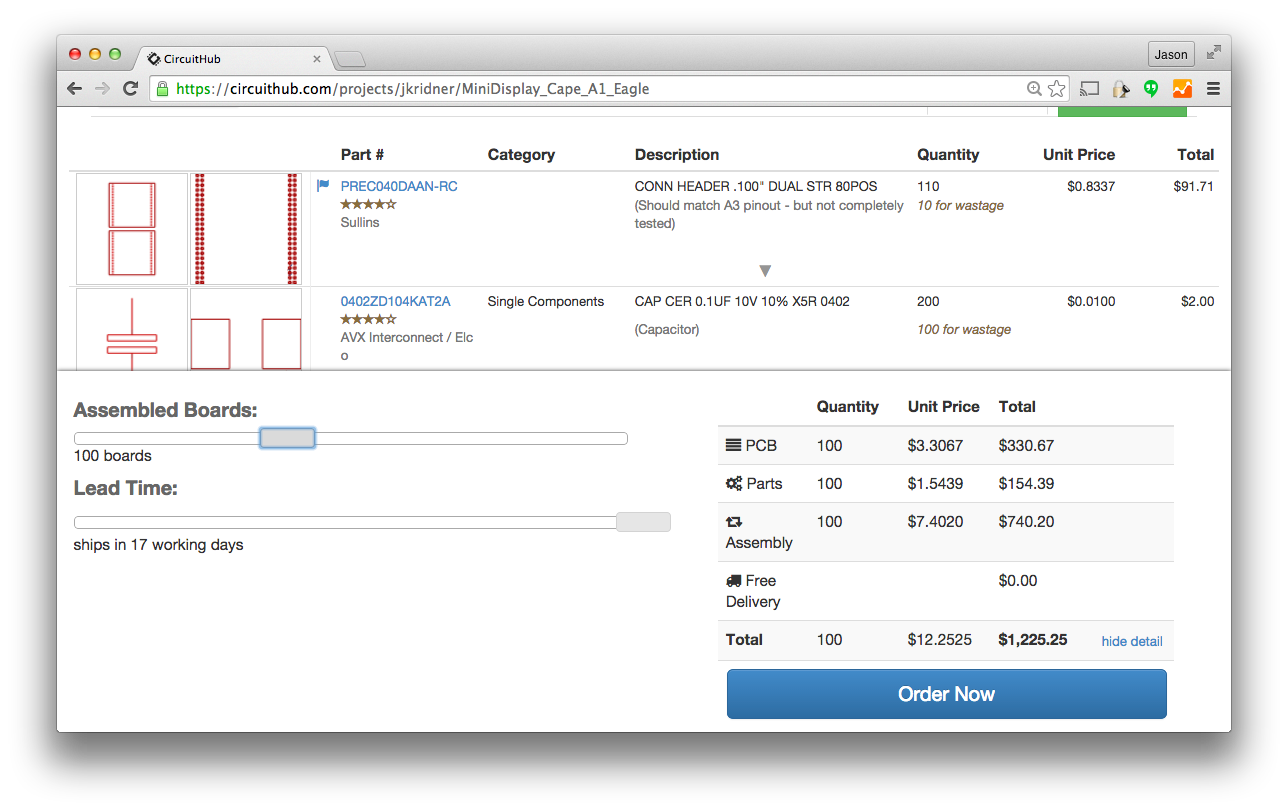Go back using the browser back arrow

(x=75, y=89)
